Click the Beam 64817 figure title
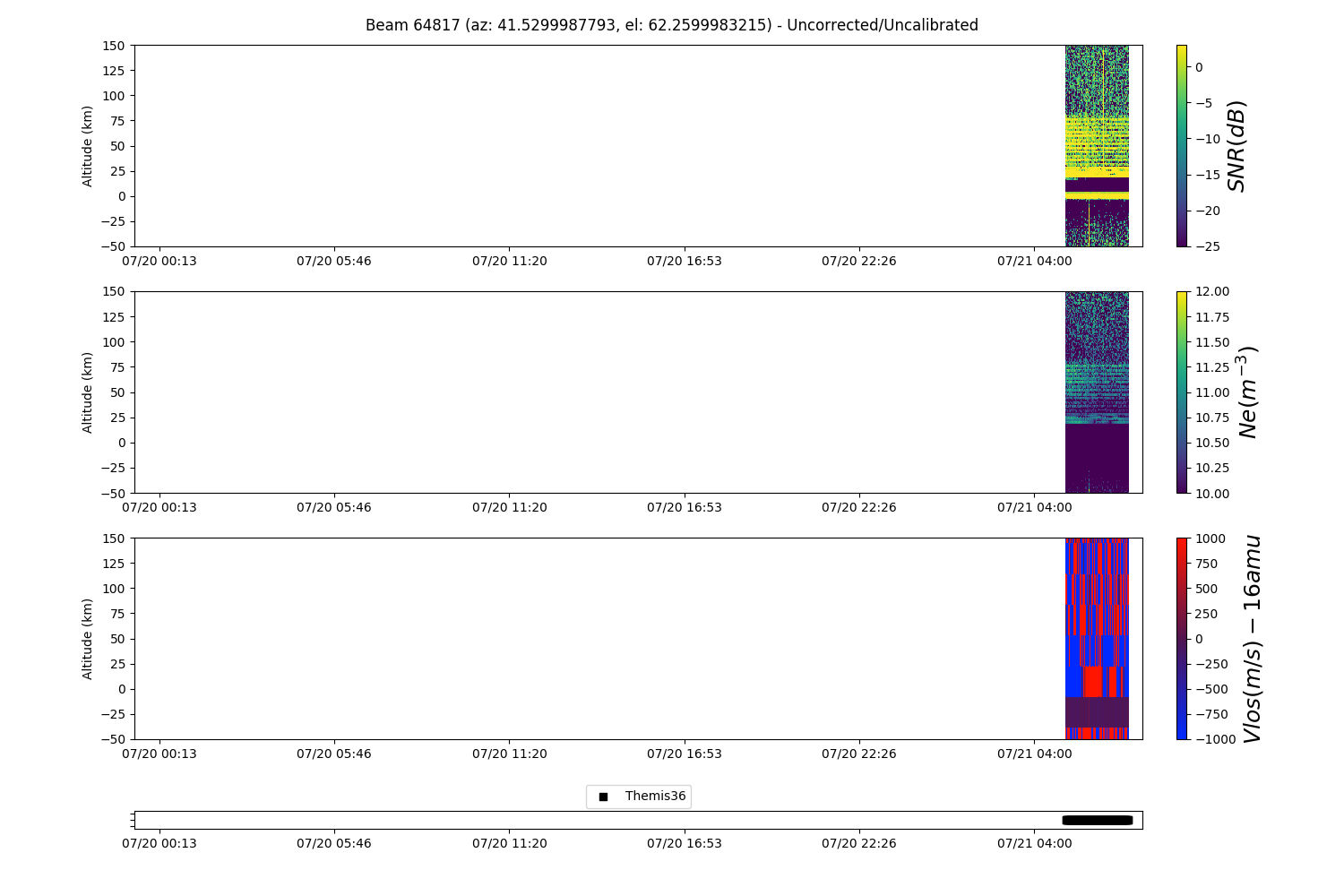 [x=672, y=25]
